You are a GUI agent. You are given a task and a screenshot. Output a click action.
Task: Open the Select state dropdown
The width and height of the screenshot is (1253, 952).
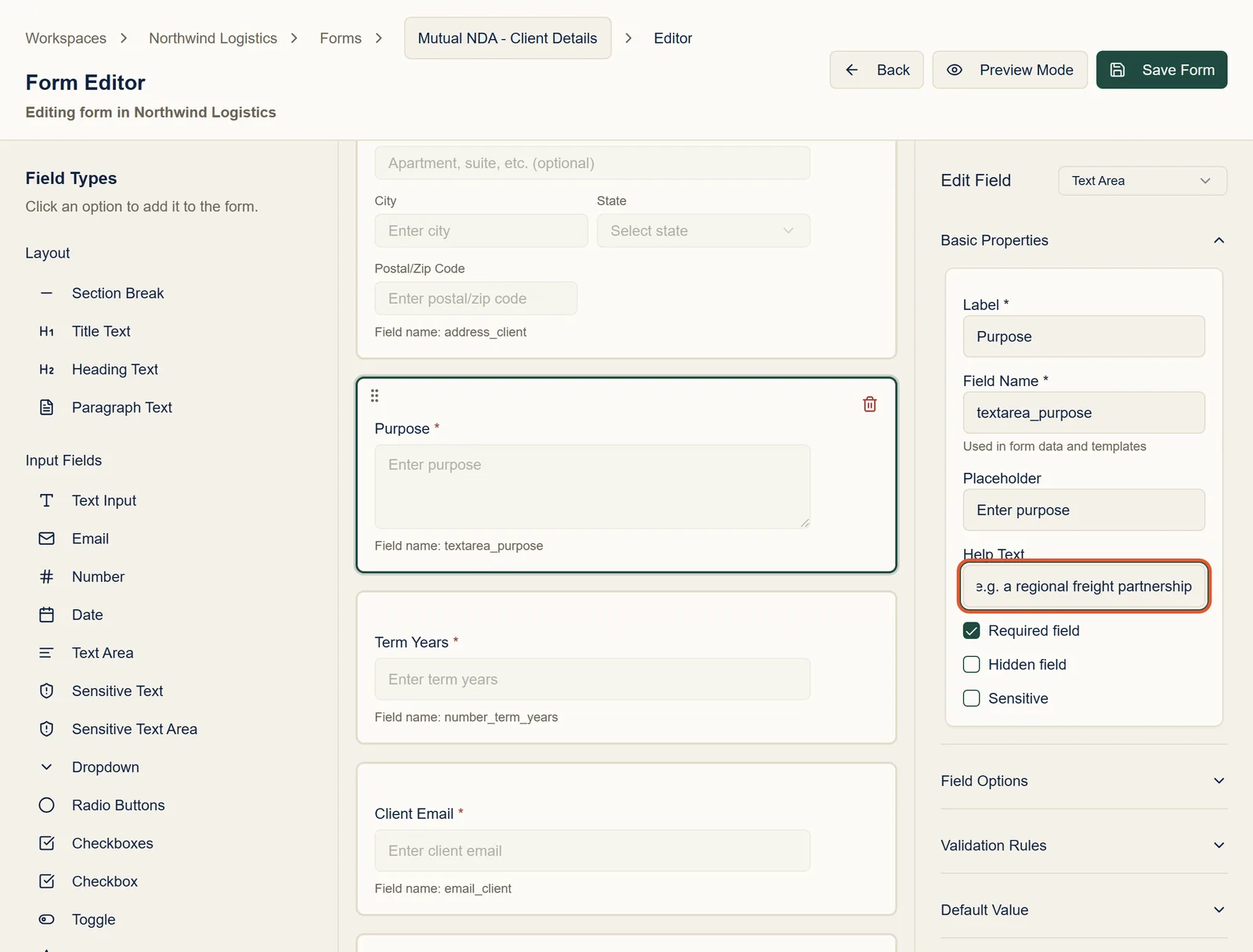coord(703,231)
